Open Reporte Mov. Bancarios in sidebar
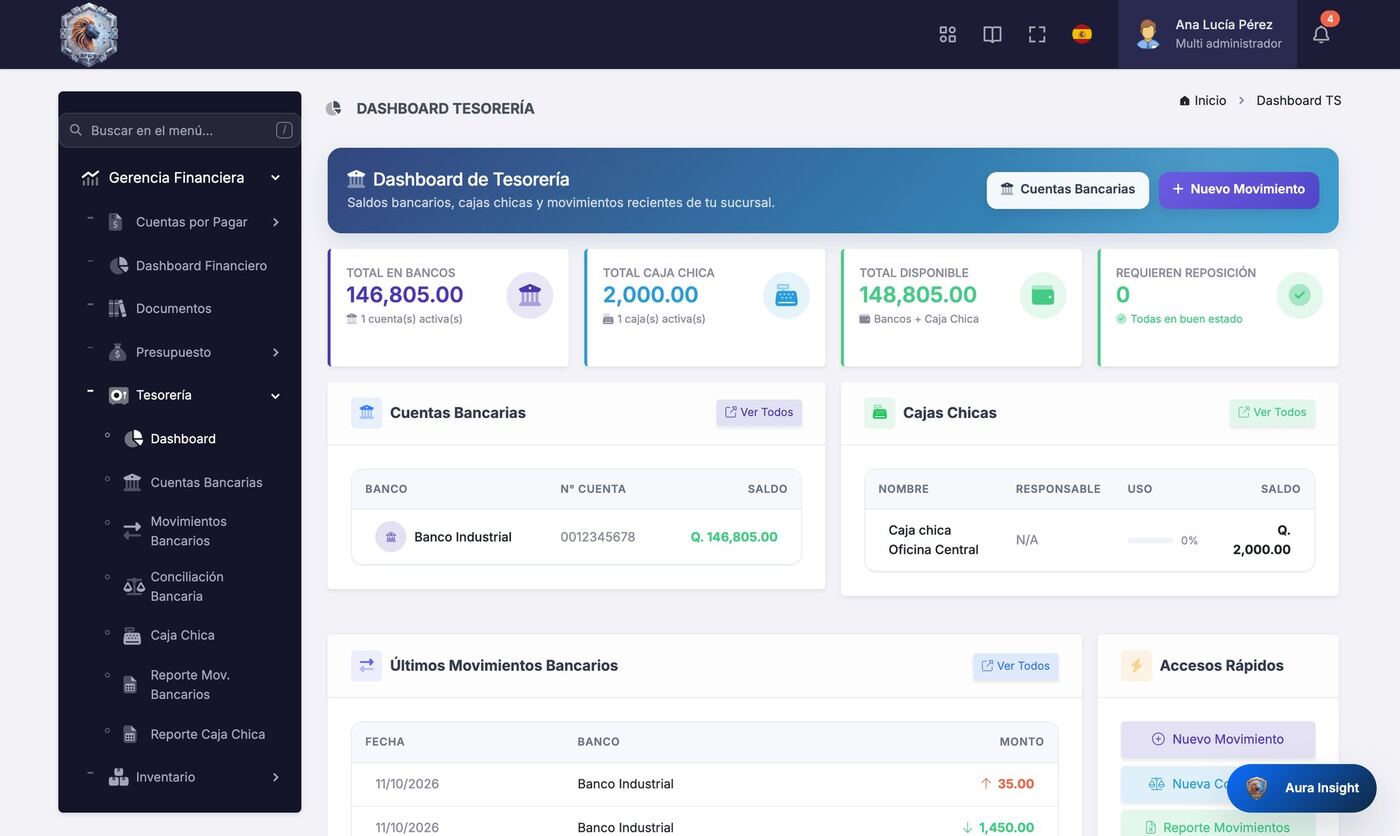The width and height of the screenshot is (1400, 836). click(x=190, y=684)
